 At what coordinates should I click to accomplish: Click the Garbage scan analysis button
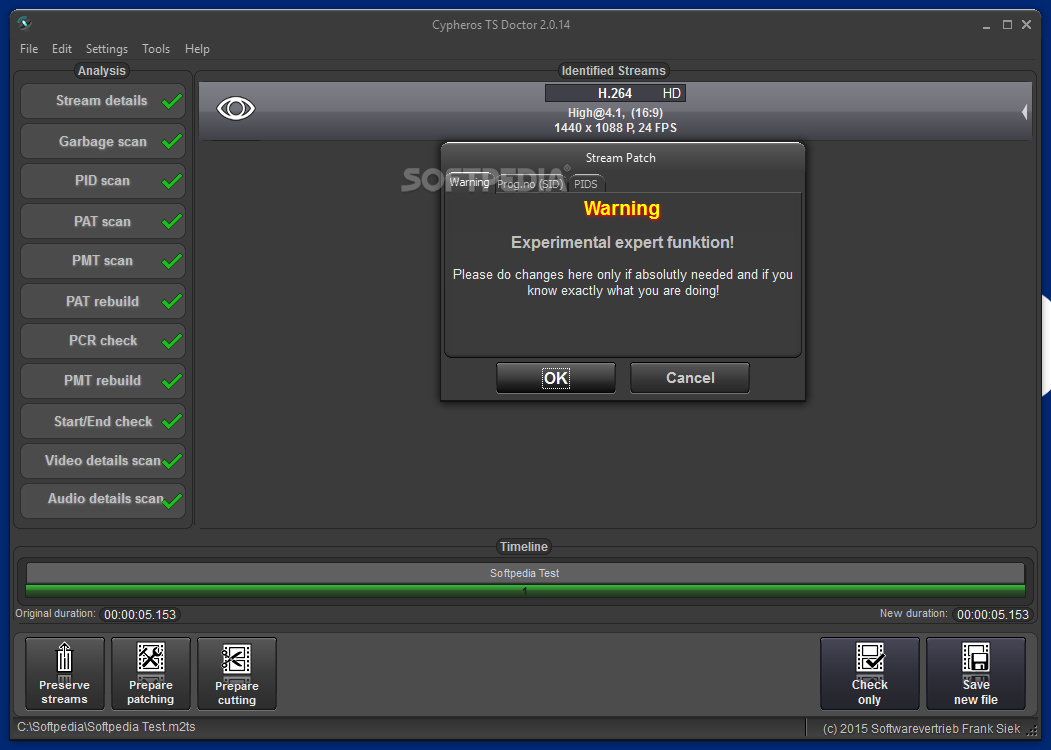click(103, 141)
